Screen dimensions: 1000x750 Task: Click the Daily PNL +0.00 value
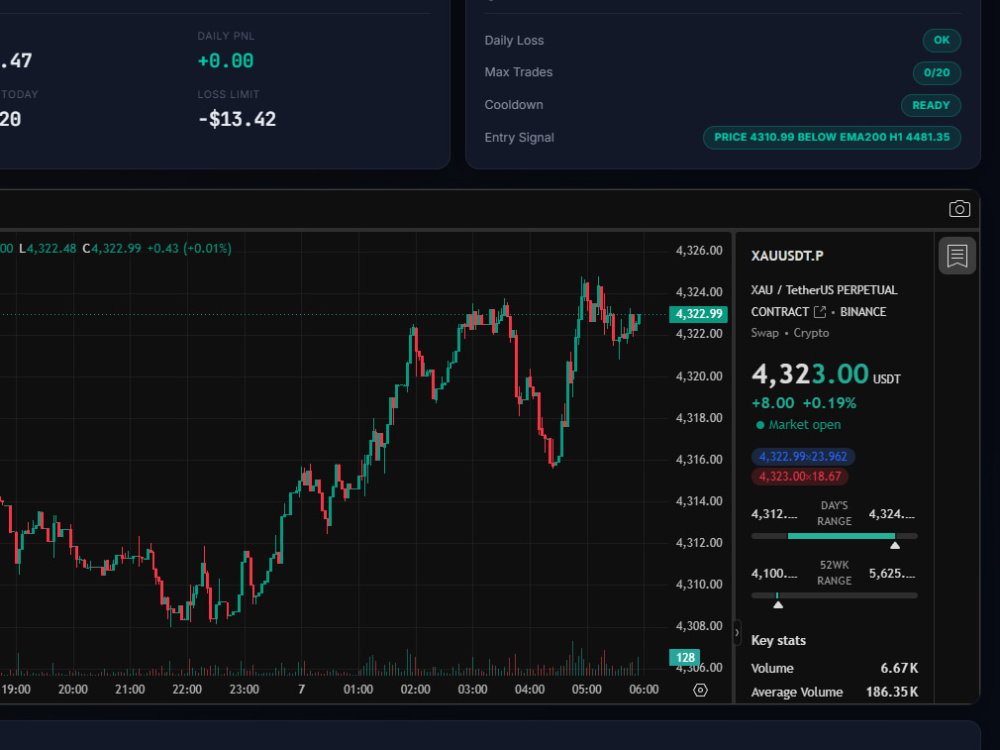pyautogui.click(x=226, y=61)
